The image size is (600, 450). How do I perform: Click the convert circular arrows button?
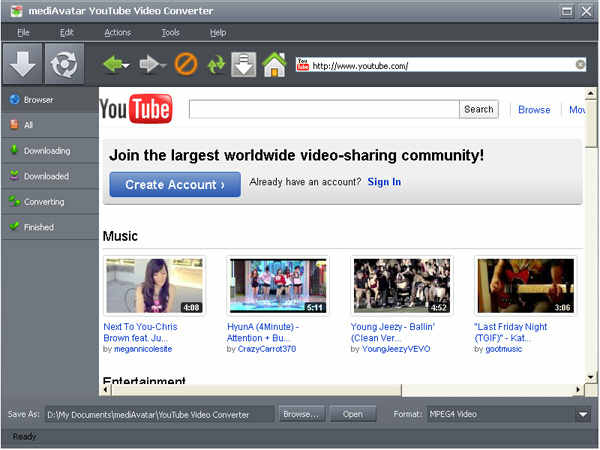(x=64, y=64)
